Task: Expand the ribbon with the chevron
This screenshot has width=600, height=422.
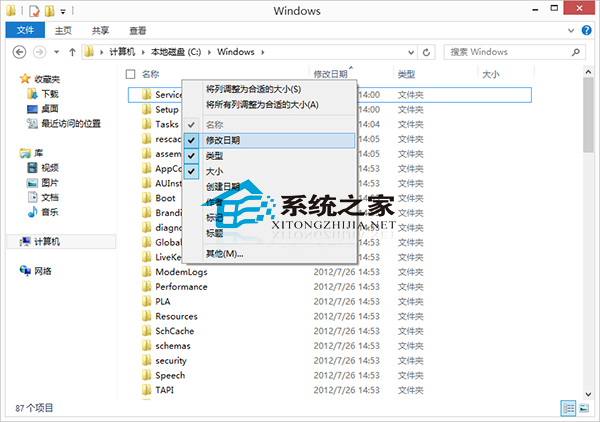Action: point(571,31)
